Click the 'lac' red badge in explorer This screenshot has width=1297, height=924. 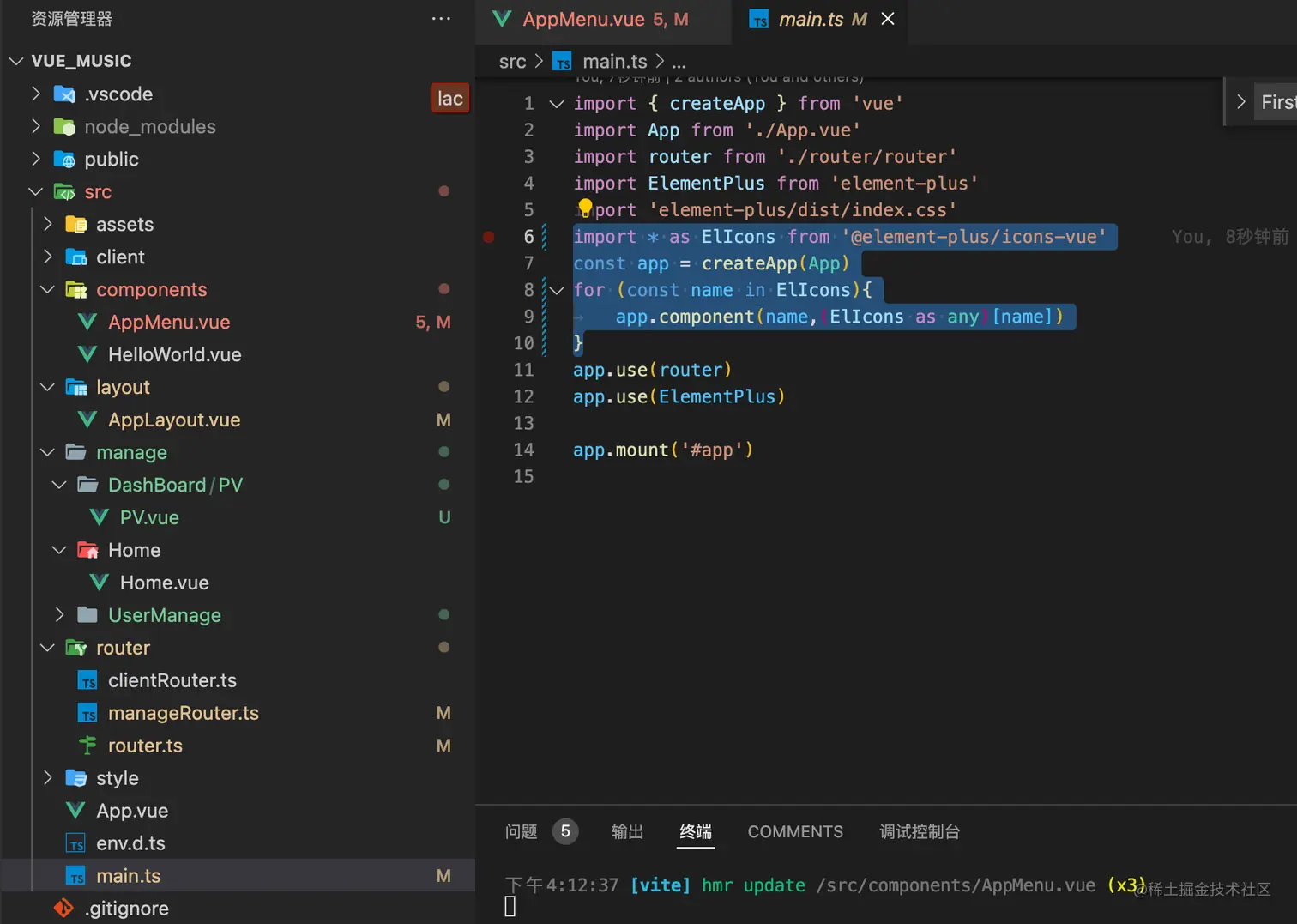[449, 99]
